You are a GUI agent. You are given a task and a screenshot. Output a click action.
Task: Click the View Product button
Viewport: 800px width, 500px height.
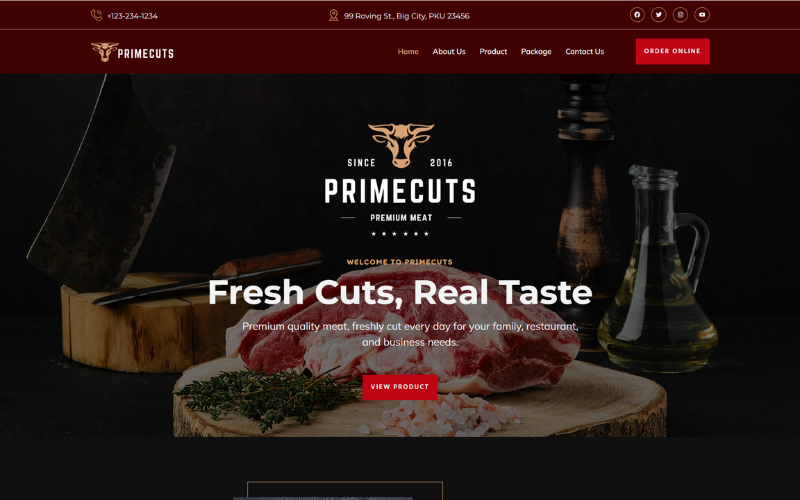coord(399,387)
